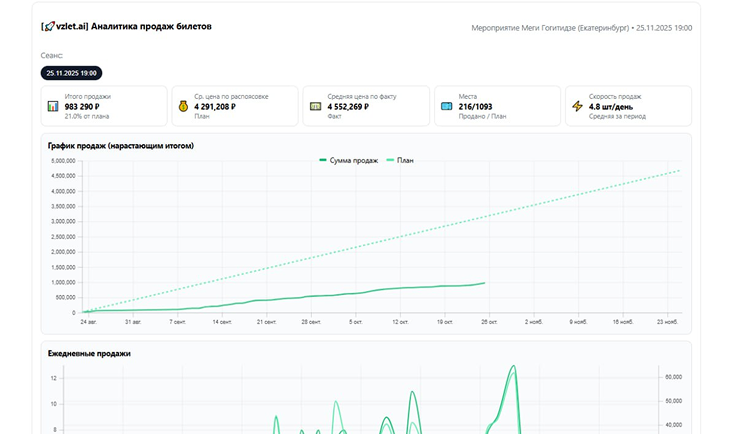Click the rocket logo icon in header
The height and width of the screenshot is (434, 739).
[x=49, y=27]
